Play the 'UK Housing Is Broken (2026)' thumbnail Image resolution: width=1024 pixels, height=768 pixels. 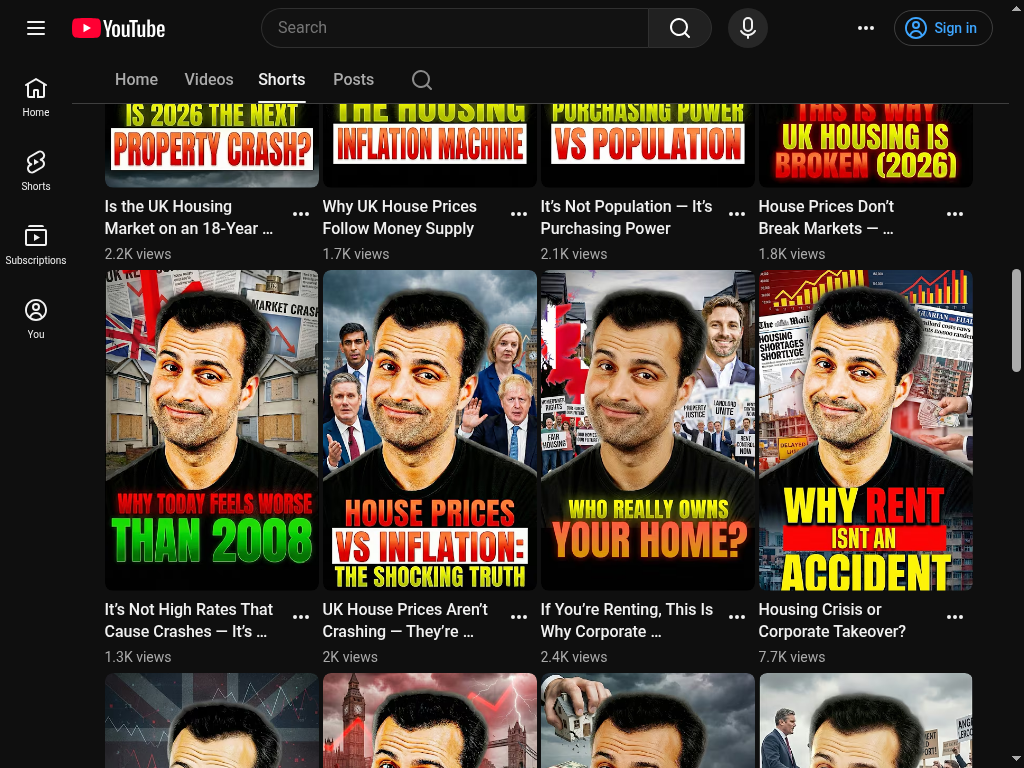pyautogui.click(x=866, y=146)
